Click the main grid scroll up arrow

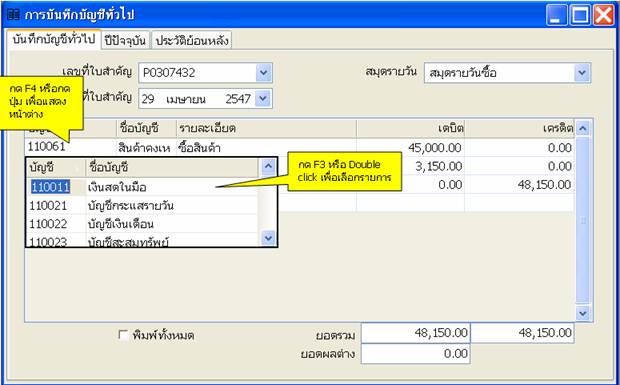point(583,128)
